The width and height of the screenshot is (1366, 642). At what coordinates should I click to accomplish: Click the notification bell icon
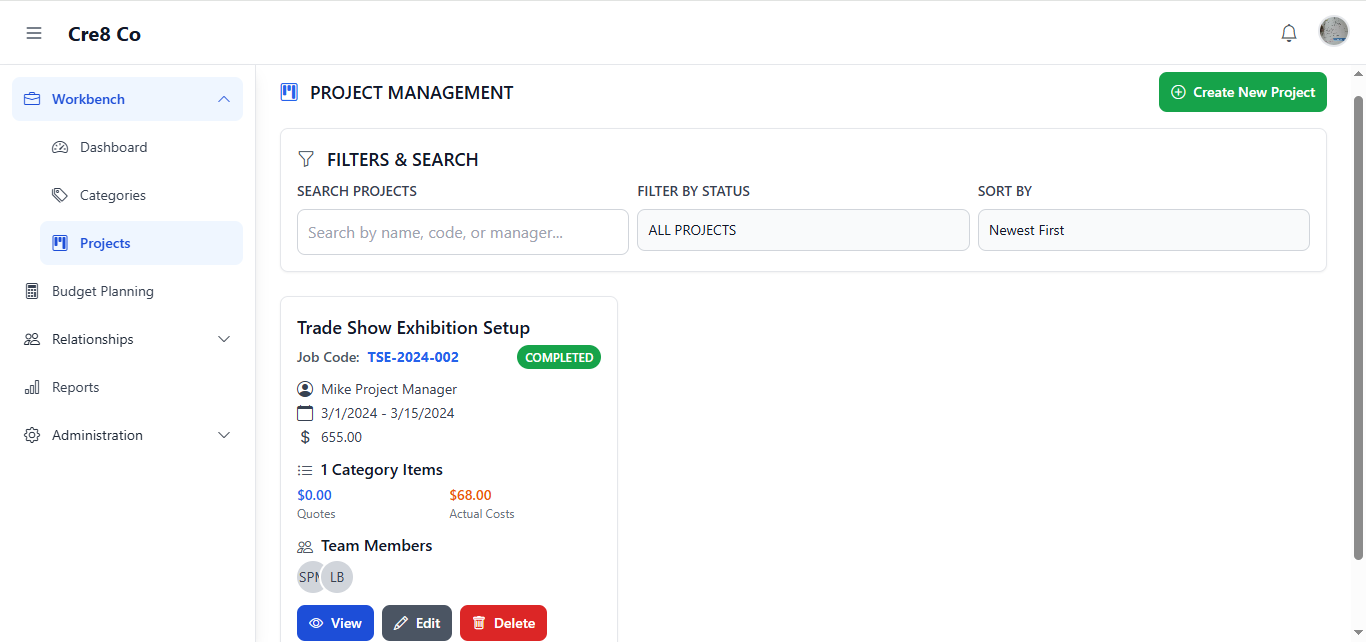(1289, 33)
